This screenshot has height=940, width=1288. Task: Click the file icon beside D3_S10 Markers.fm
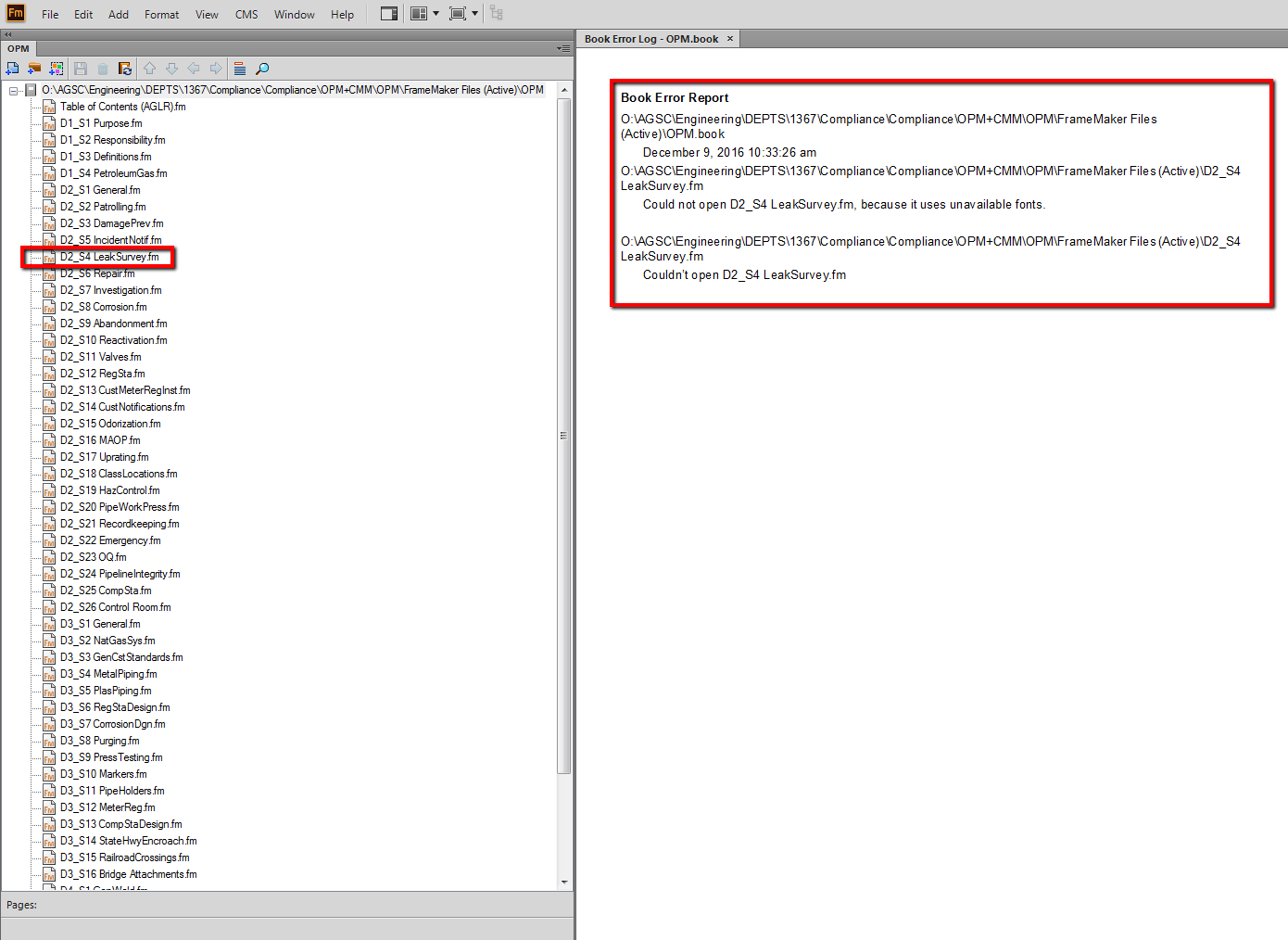tap(49, 774)
